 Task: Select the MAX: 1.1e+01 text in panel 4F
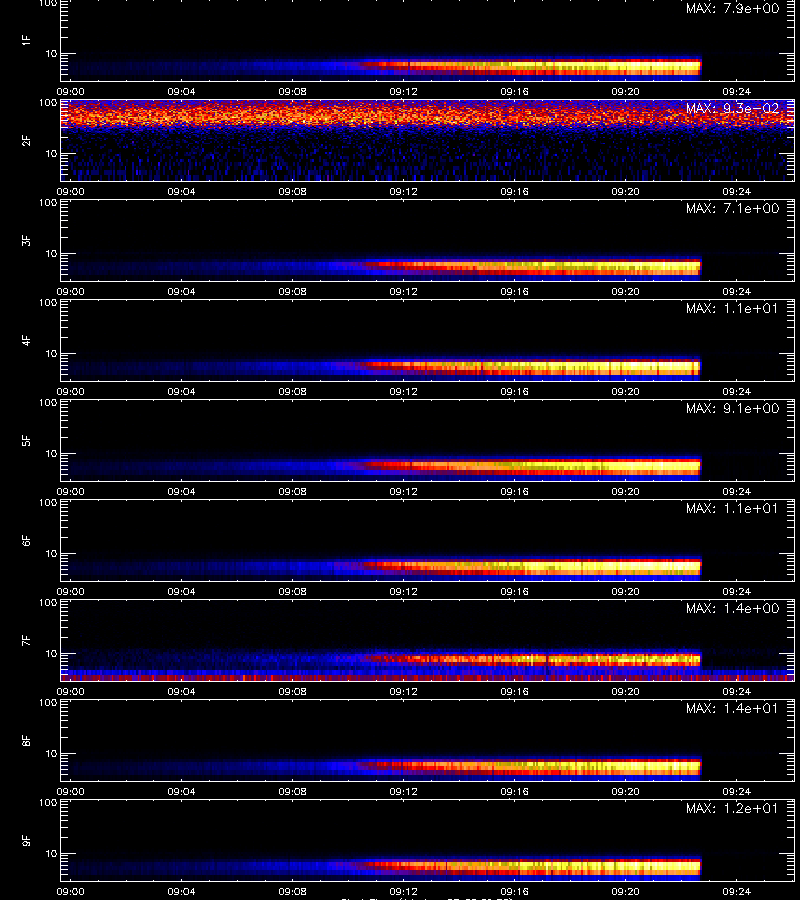point(732,308)
